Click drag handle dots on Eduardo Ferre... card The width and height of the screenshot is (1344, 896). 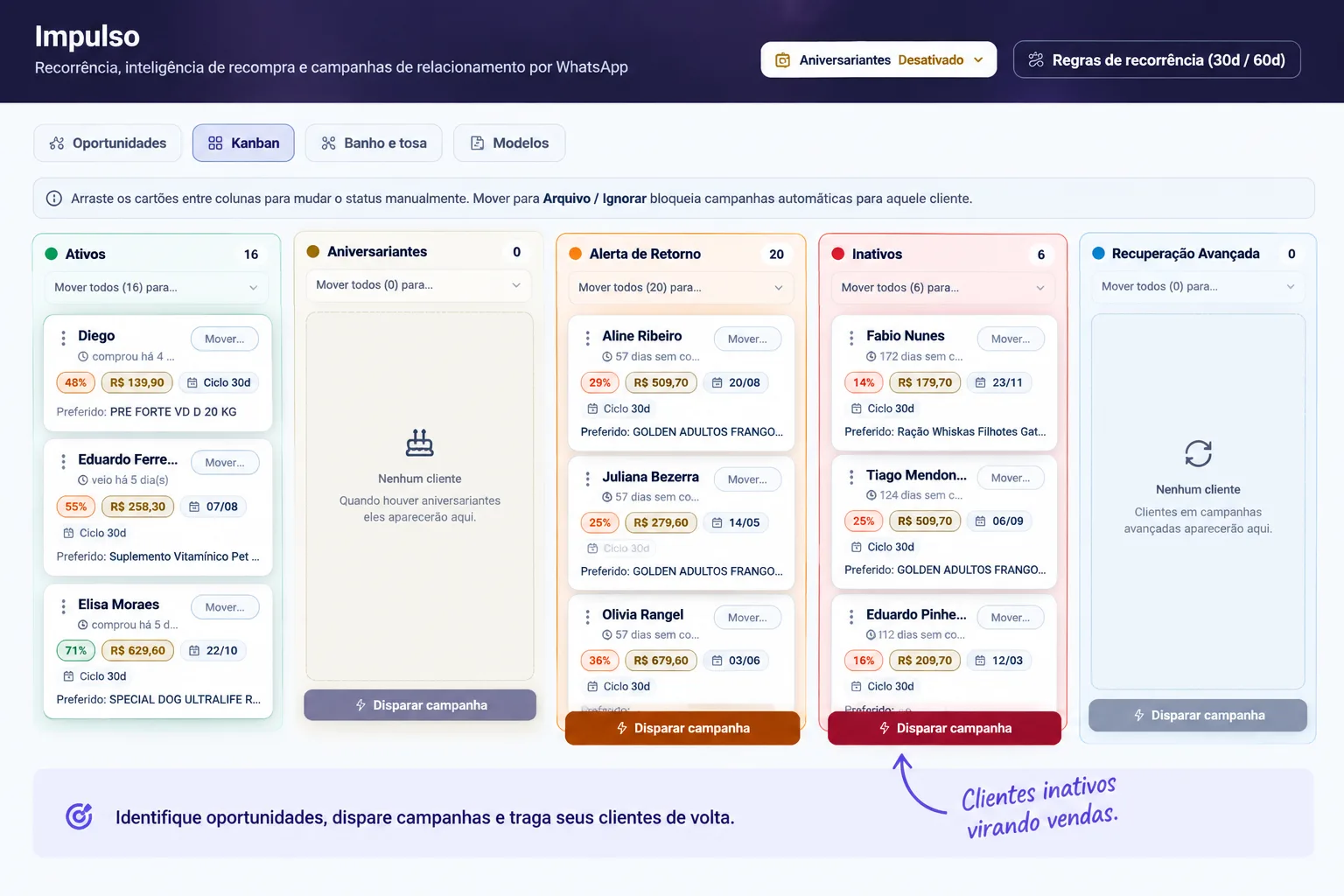click(x=63, y=461)
